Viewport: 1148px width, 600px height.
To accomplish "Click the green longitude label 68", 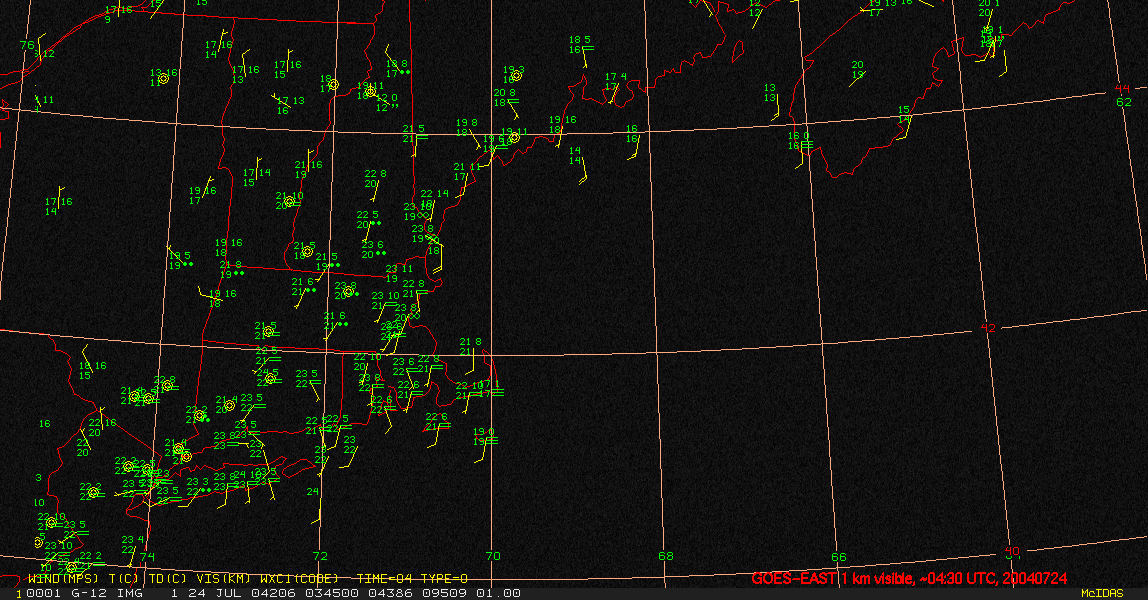I will pos(666,556).
